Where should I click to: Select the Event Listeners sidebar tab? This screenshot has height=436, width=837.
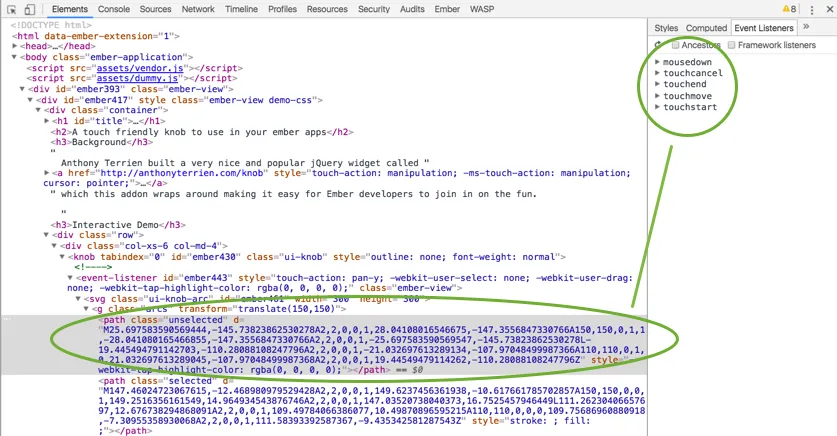pos(764,28)
